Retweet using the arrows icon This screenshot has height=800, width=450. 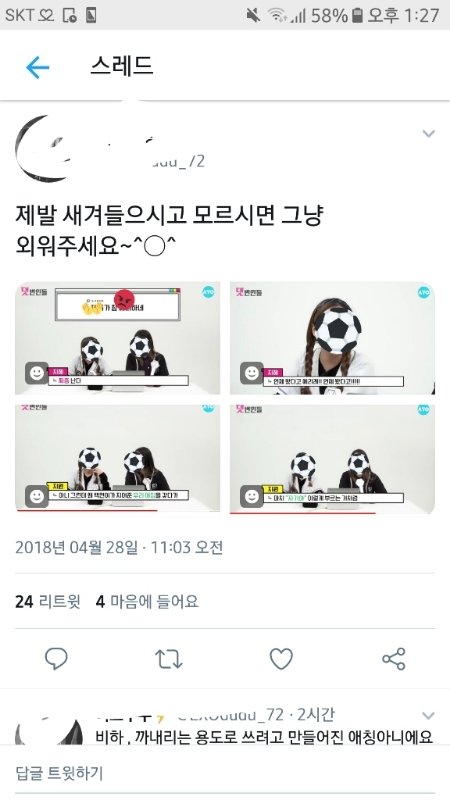tap(168, 659)
